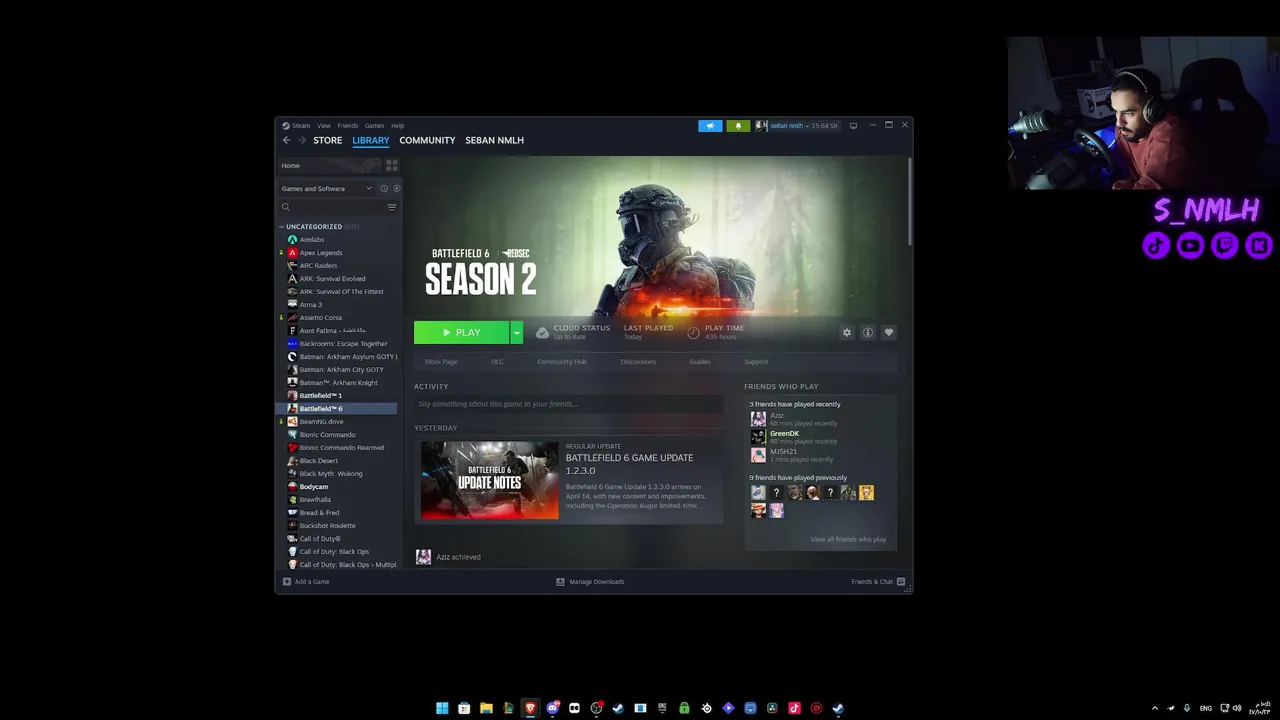Open the Friends menu
This screenshot has height=720, width=1280.
[348, 126]
